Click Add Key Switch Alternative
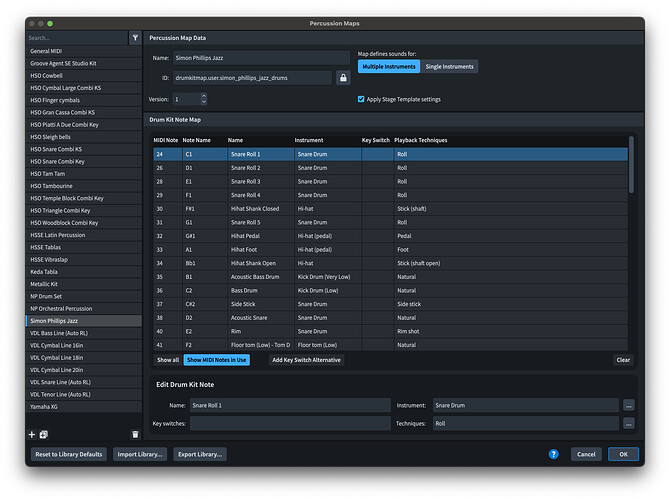 pyautogui.click(x=306, y=360)
